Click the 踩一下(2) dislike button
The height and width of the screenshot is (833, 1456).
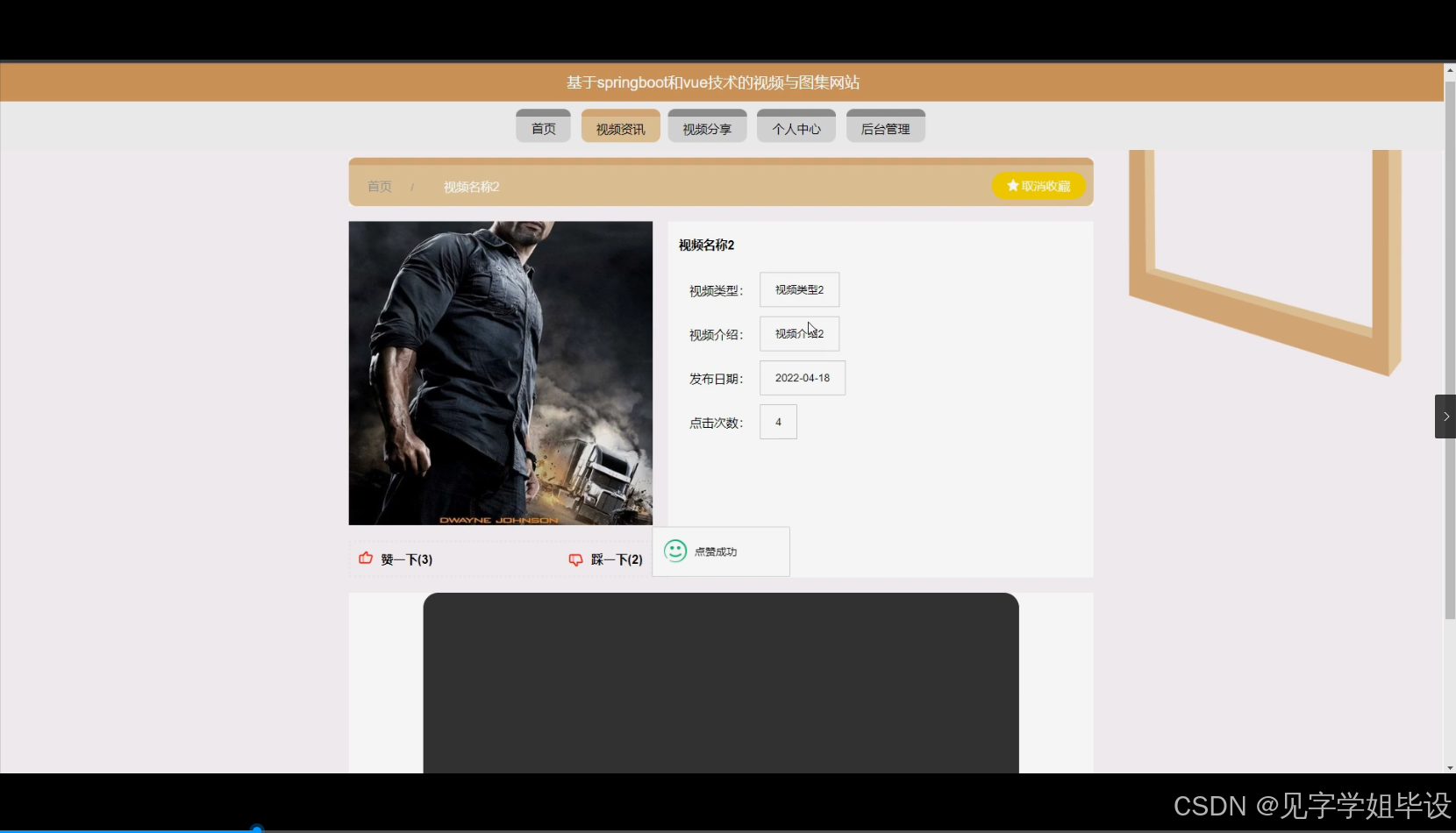[x=606, y=559]
